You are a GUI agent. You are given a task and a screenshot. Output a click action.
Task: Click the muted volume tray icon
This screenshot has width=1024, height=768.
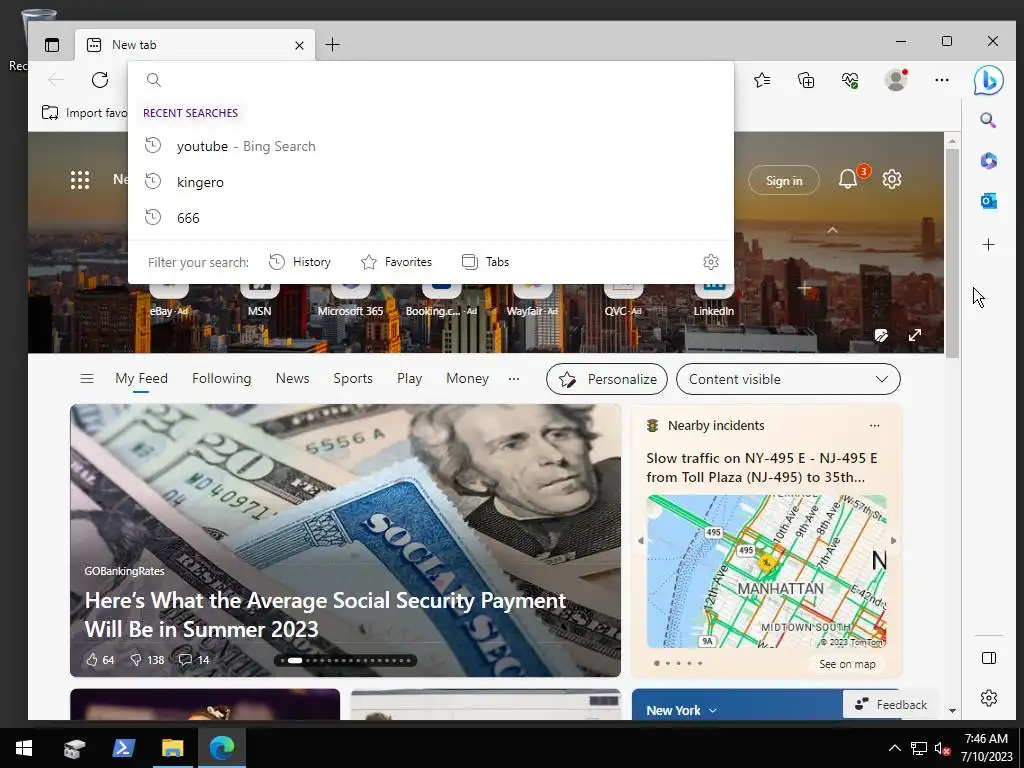[x=942, y=748]
